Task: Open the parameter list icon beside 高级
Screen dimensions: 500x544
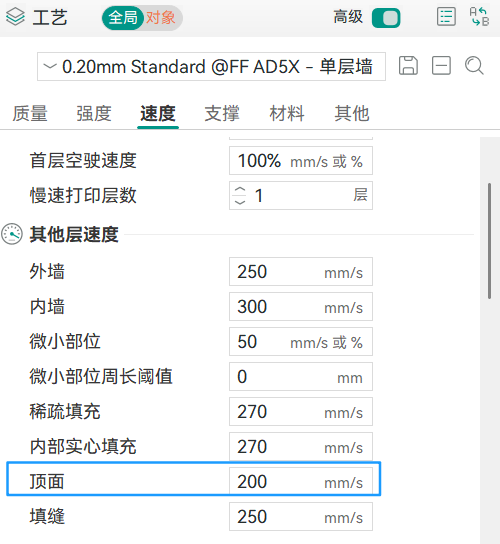Action: pos(446,17)
